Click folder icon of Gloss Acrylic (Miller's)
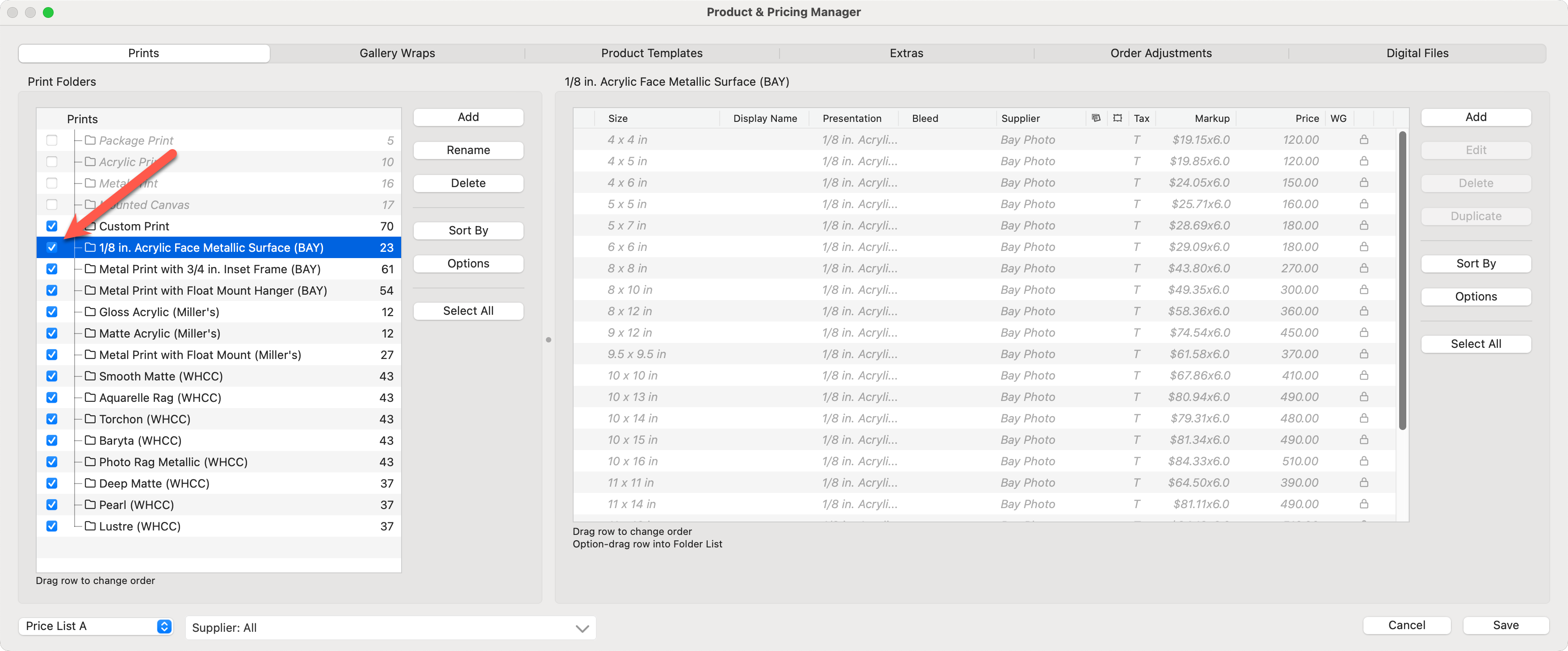Viewport: 1568px width, 651px height. pyautogui.click(x=90, y=312)
